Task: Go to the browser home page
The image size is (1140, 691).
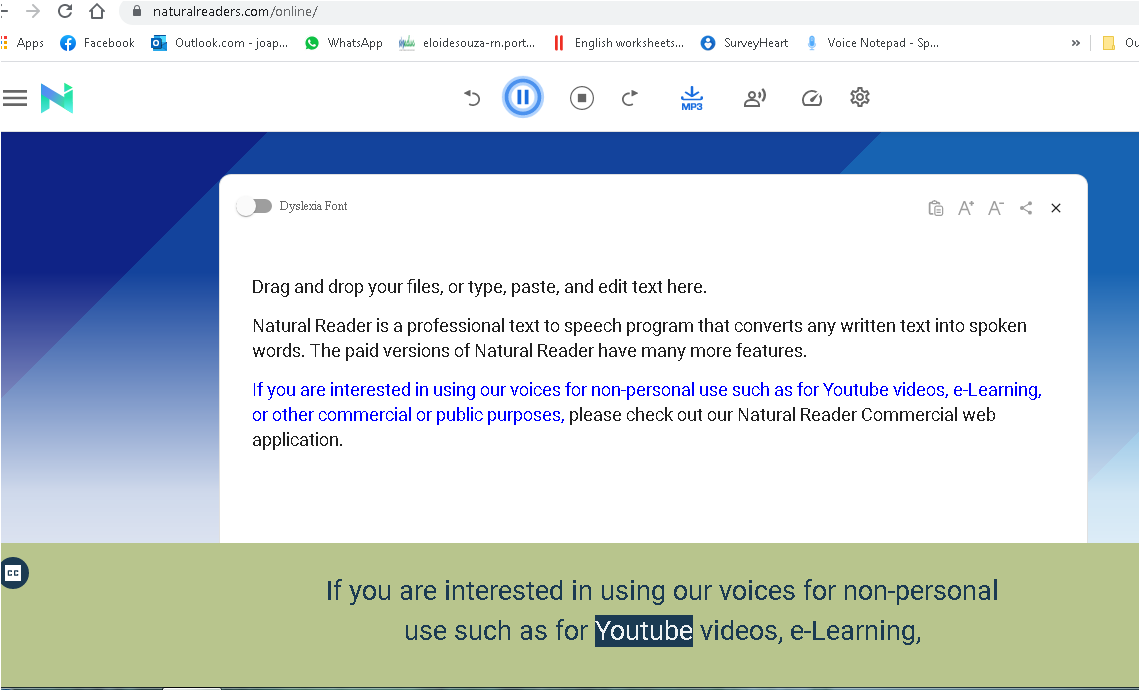Action: point(97,11)
